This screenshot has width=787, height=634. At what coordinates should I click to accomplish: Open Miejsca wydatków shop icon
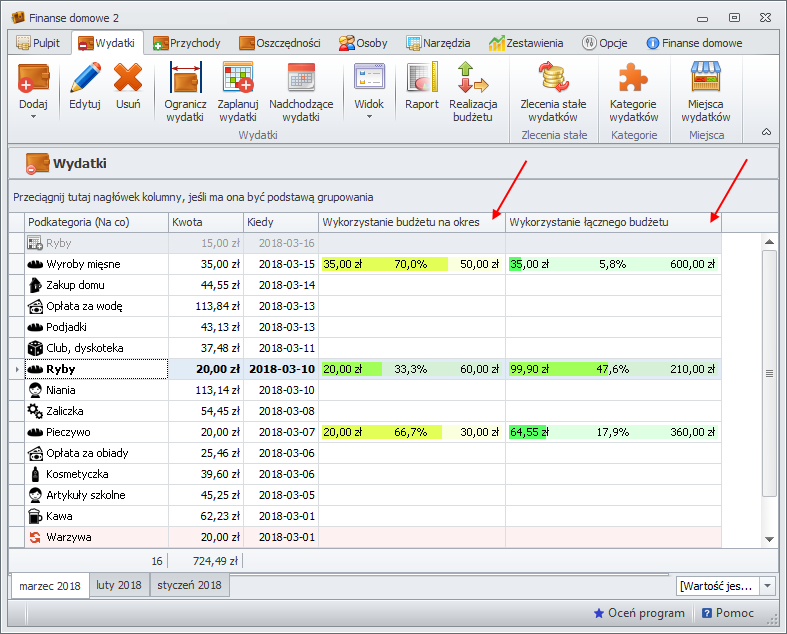[706, 78]
